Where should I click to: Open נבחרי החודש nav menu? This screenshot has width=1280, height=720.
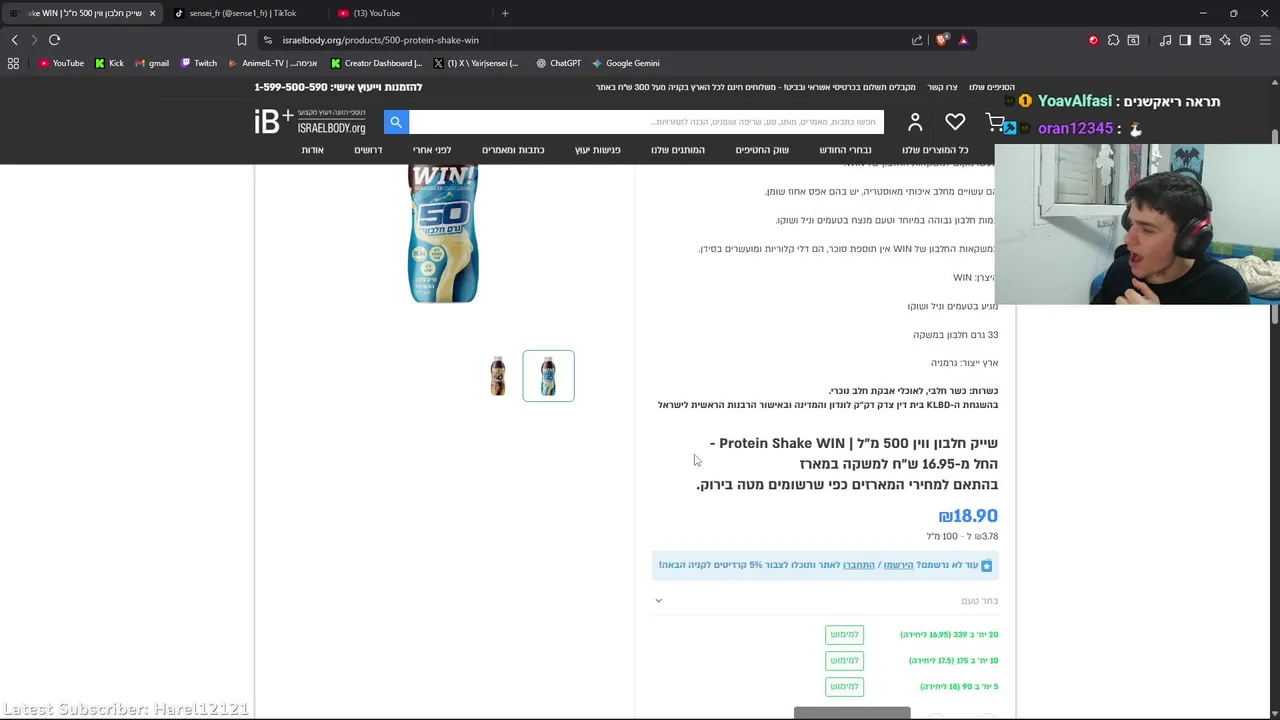pyautogui.click(x=845, y=150)
